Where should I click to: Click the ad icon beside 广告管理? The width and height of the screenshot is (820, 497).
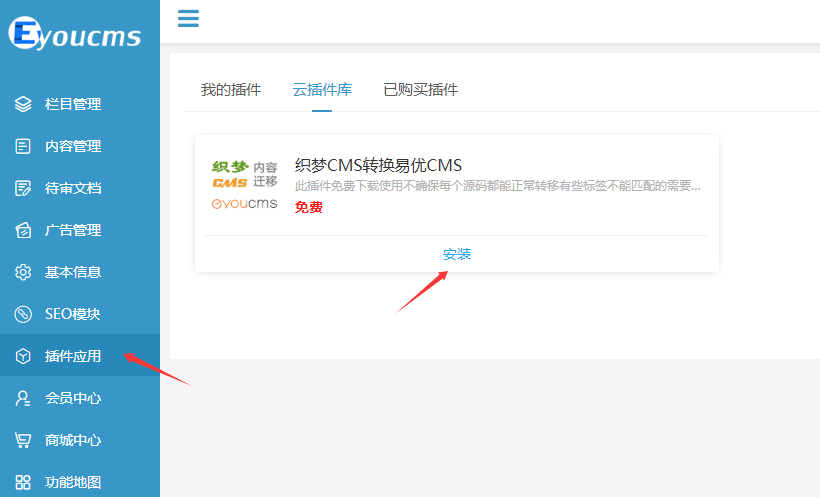coord(23,230)
